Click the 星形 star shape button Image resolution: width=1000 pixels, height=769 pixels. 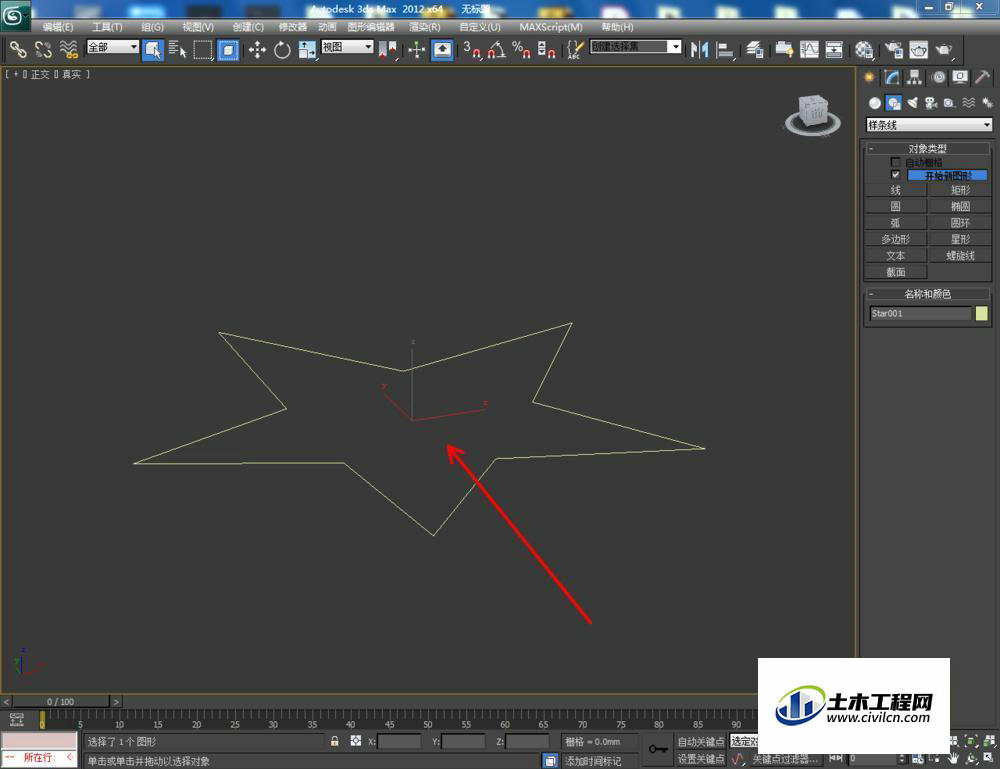coord(960,239)
